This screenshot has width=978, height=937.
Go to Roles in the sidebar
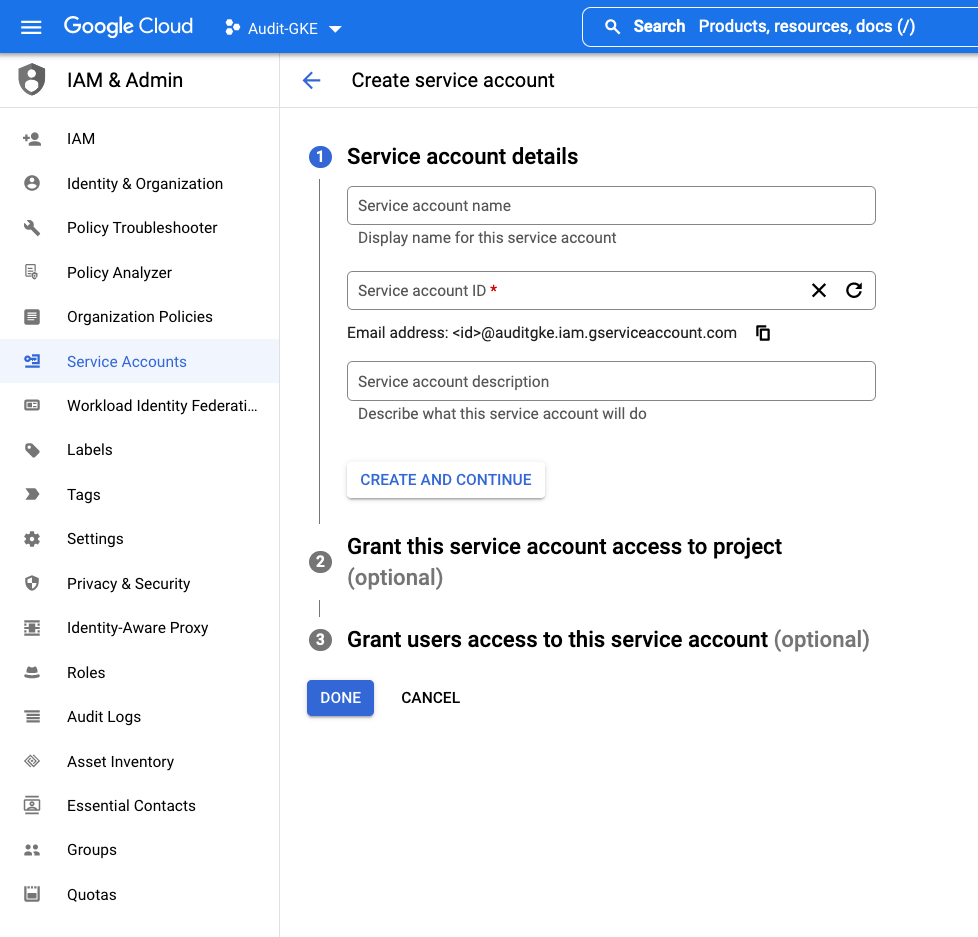click(86, 673)
